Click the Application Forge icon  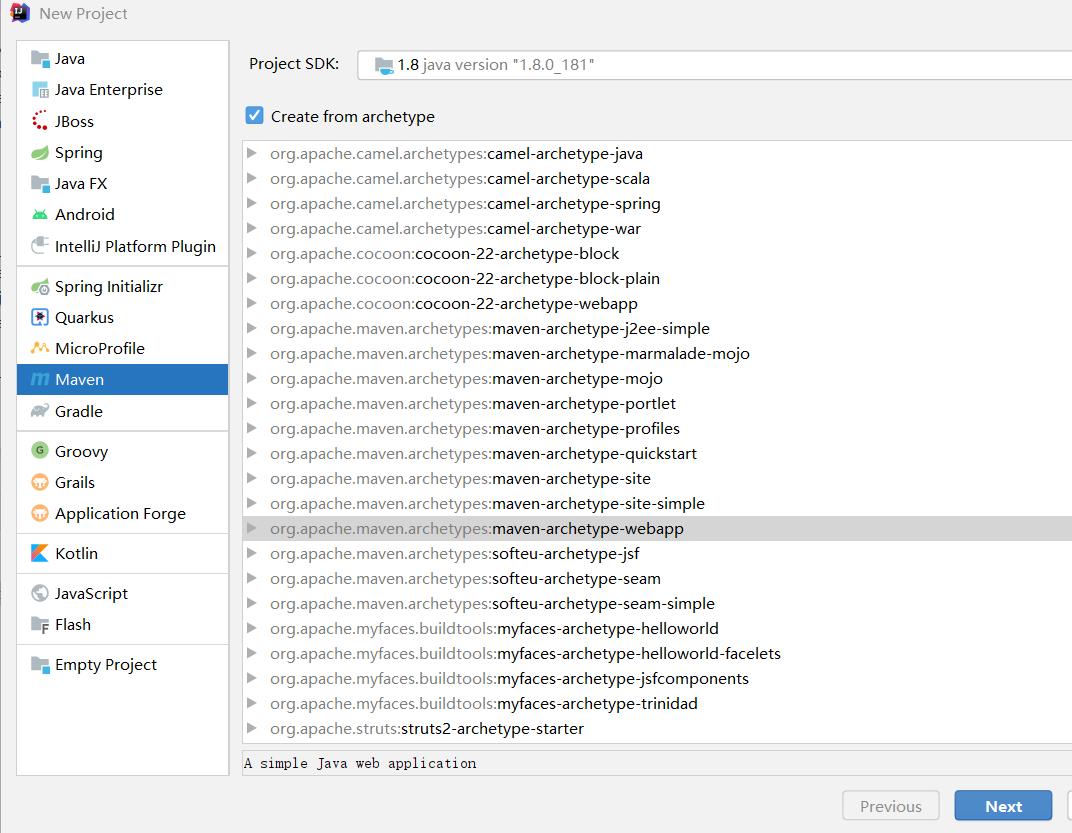[40, 513]
